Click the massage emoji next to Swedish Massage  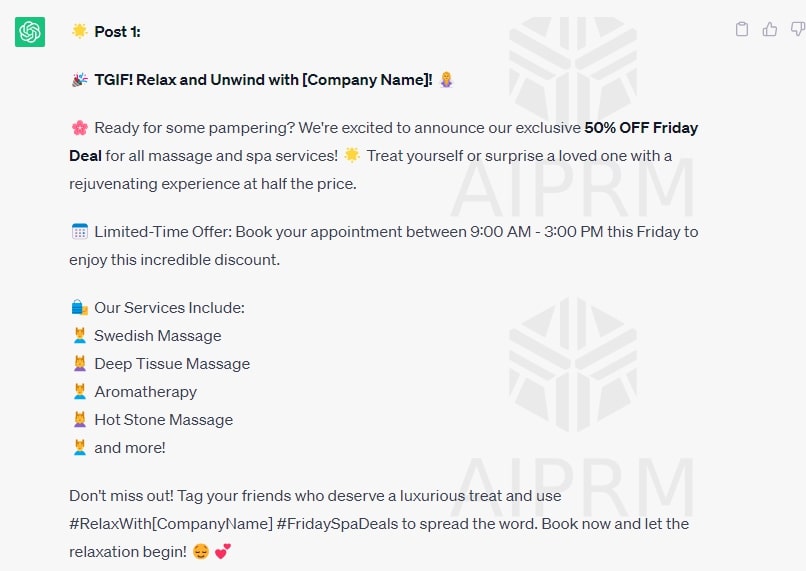(80, 336)
